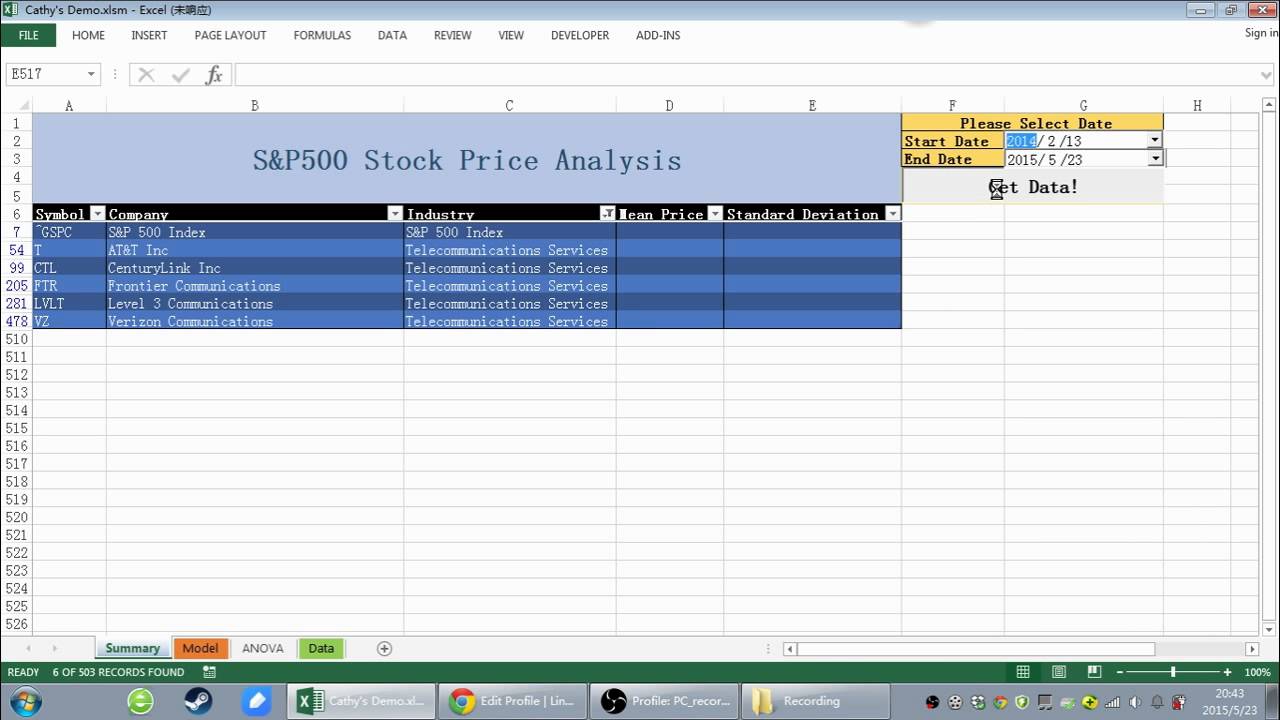This screenshot has width=1280, height=720.
Task: Open the Recording folder taskbar item
Action: tap(816, 701)
